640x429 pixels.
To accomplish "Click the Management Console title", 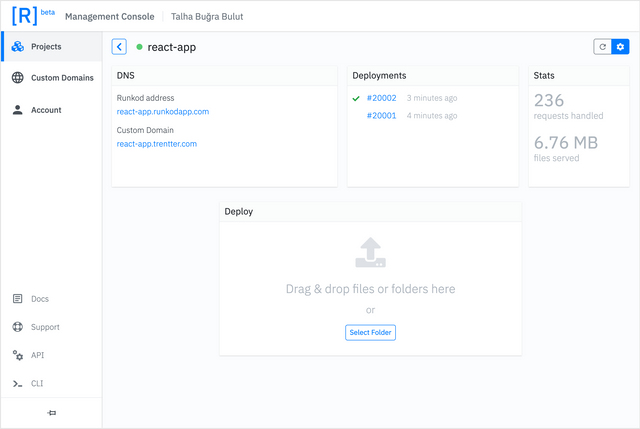I will click(110, 16).
